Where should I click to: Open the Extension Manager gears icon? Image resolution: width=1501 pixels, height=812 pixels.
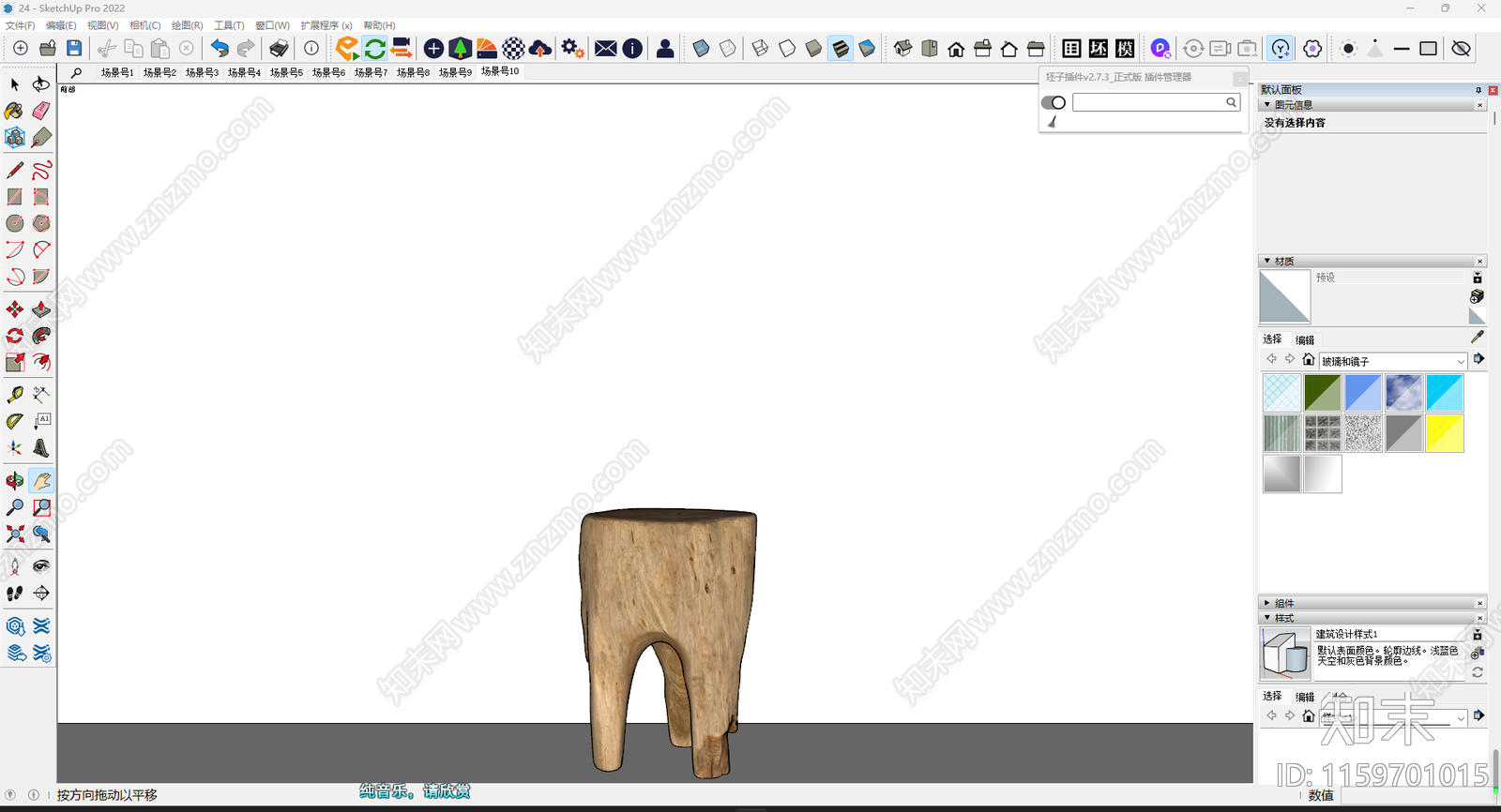[x=572, y=48]
